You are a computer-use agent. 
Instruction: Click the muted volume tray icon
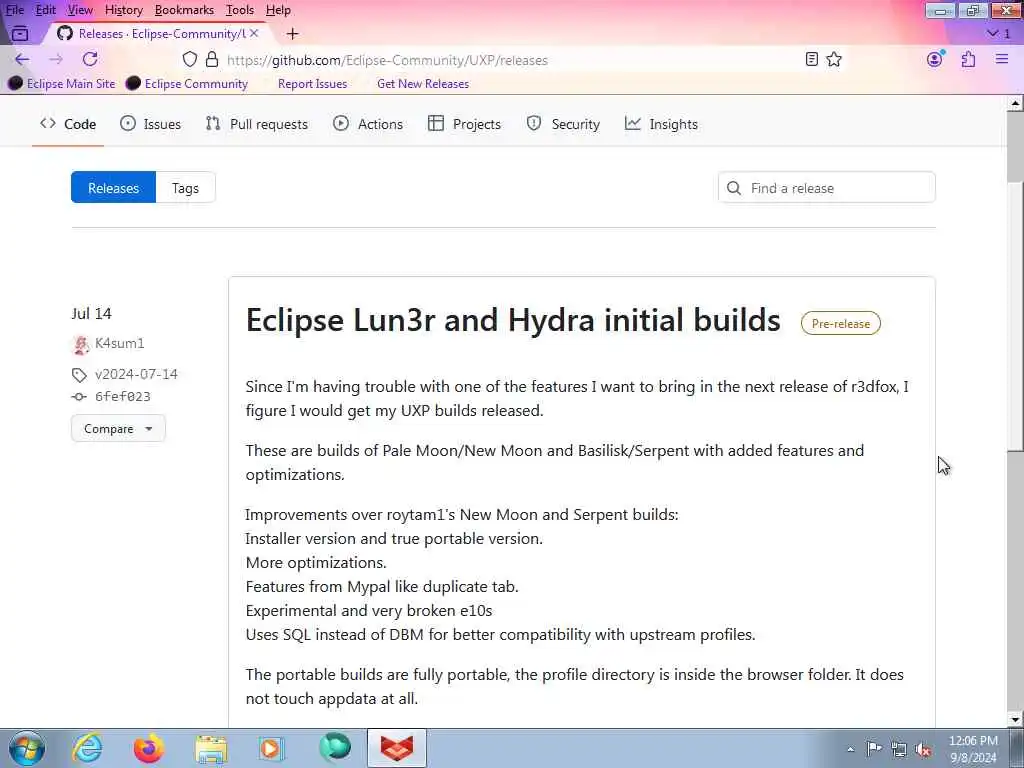coord(923,749)
